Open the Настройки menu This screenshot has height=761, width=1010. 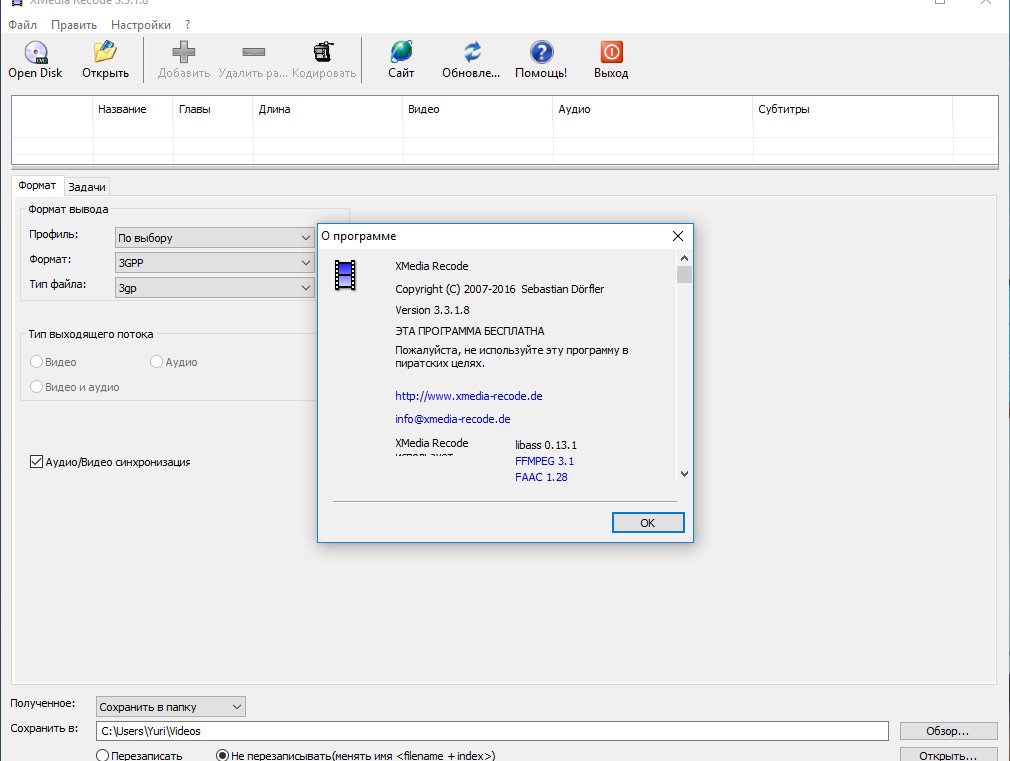click(140, 24)
